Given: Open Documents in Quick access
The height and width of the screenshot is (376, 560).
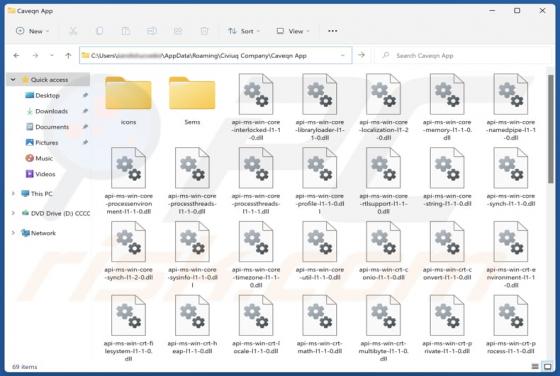Looking at the screenshot, I should [52, 127].
